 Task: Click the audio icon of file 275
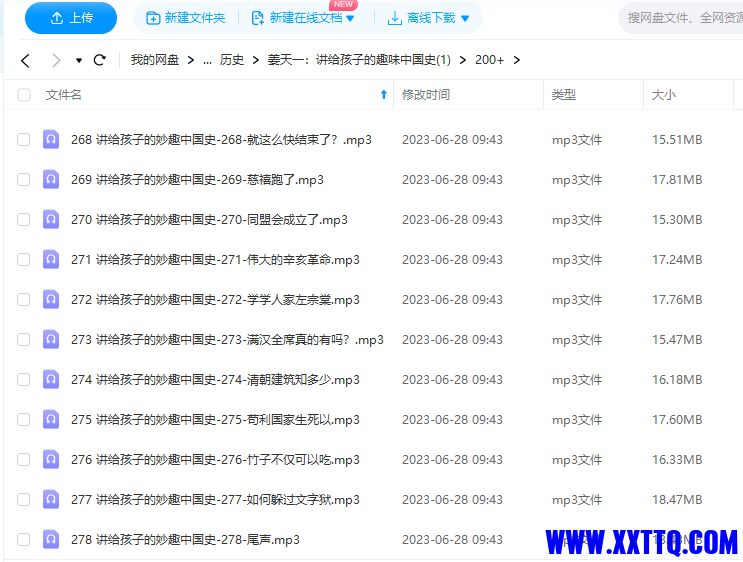51,419
